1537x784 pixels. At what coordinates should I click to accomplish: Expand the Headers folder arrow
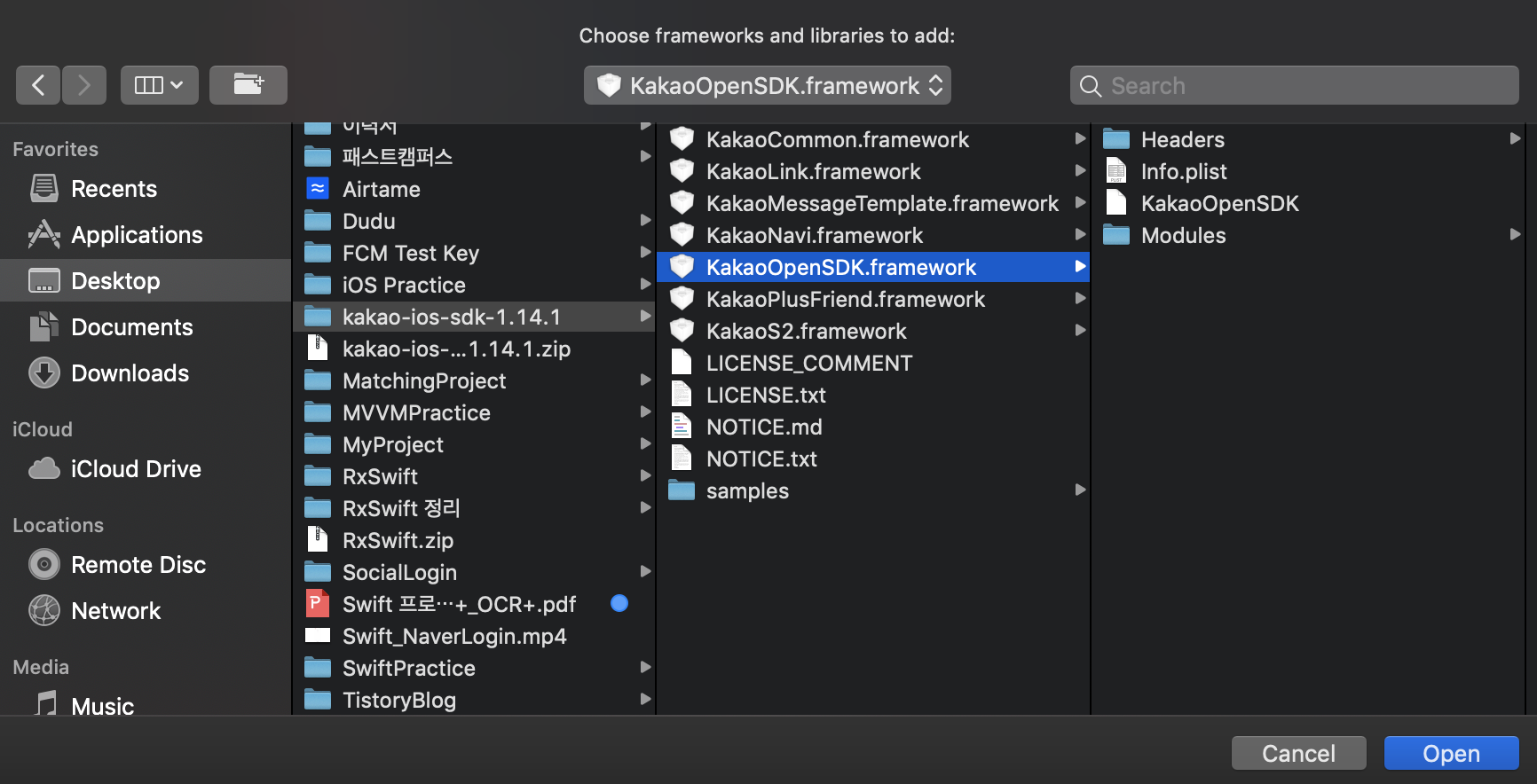click(x=1515, y=138)
